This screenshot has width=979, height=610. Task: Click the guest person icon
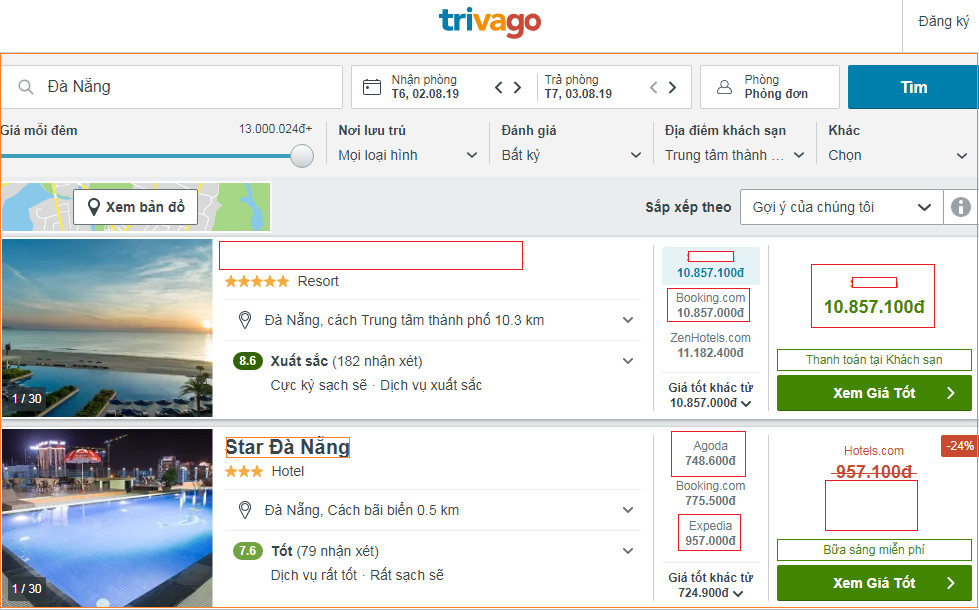pos(724,87)
